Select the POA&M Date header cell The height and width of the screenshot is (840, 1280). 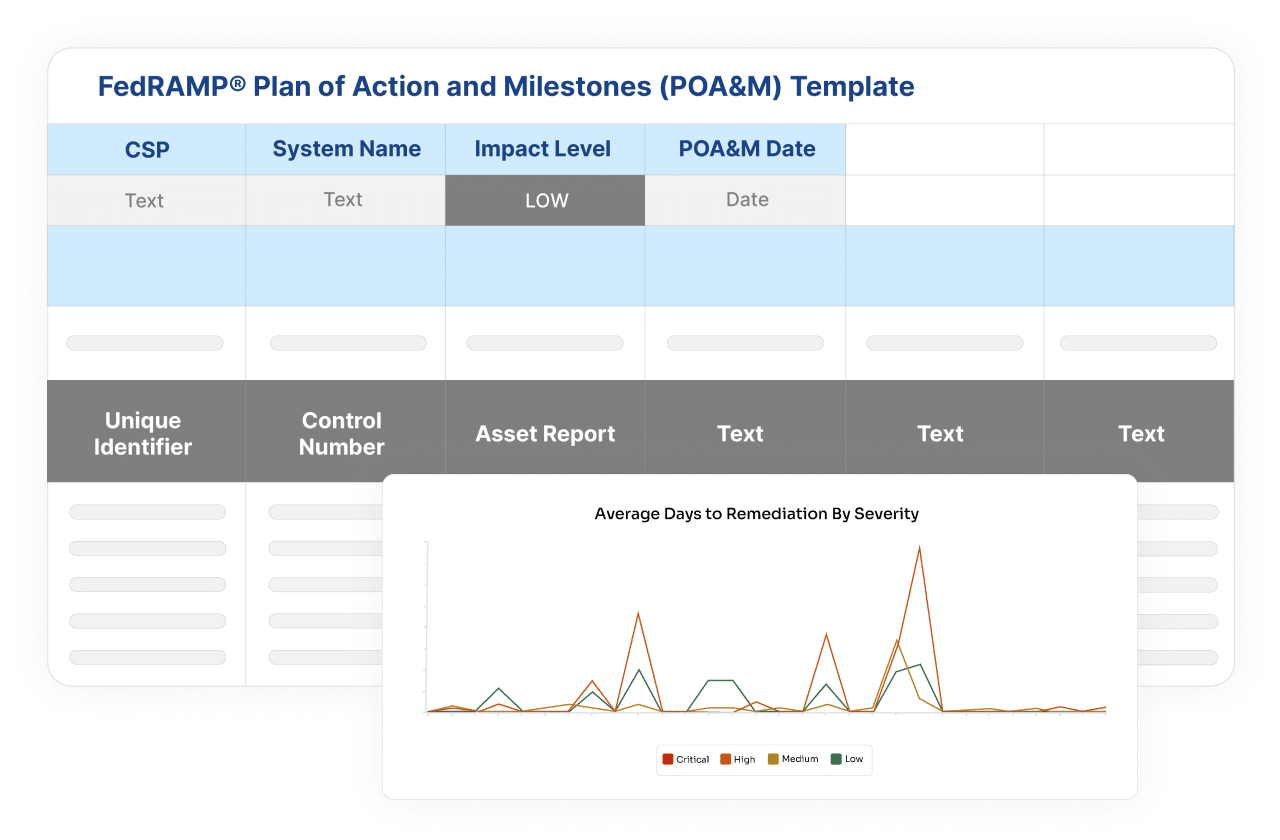746,150
